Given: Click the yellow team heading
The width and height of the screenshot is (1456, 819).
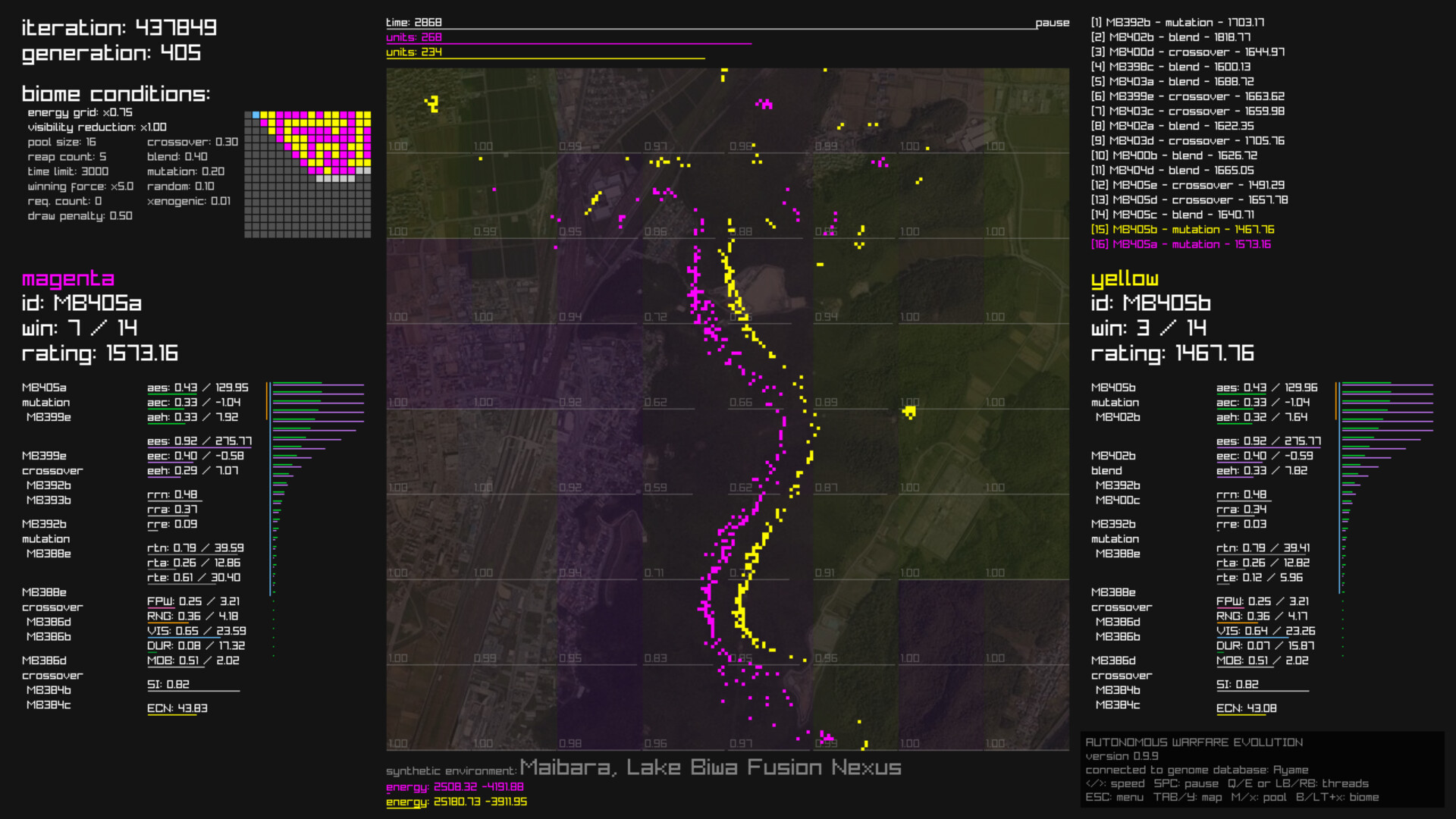Looking at the screenshot, I should [x=1125, y=279].
